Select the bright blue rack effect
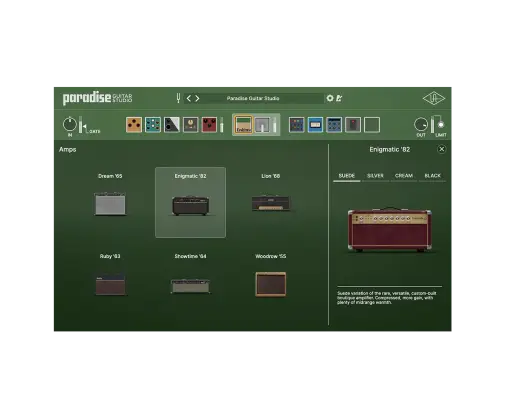509x400 pixels. (x=315, y=125)
